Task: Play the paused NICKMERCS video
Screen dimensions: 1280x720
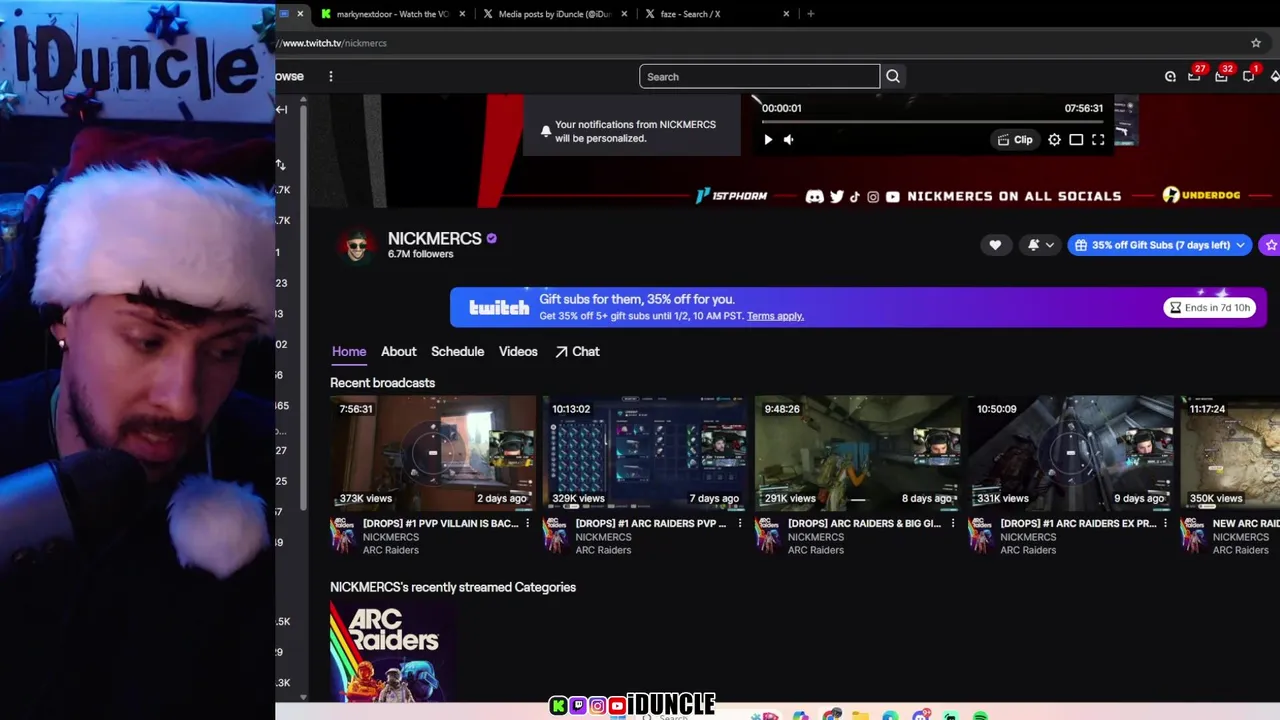Action: point(768,140)
